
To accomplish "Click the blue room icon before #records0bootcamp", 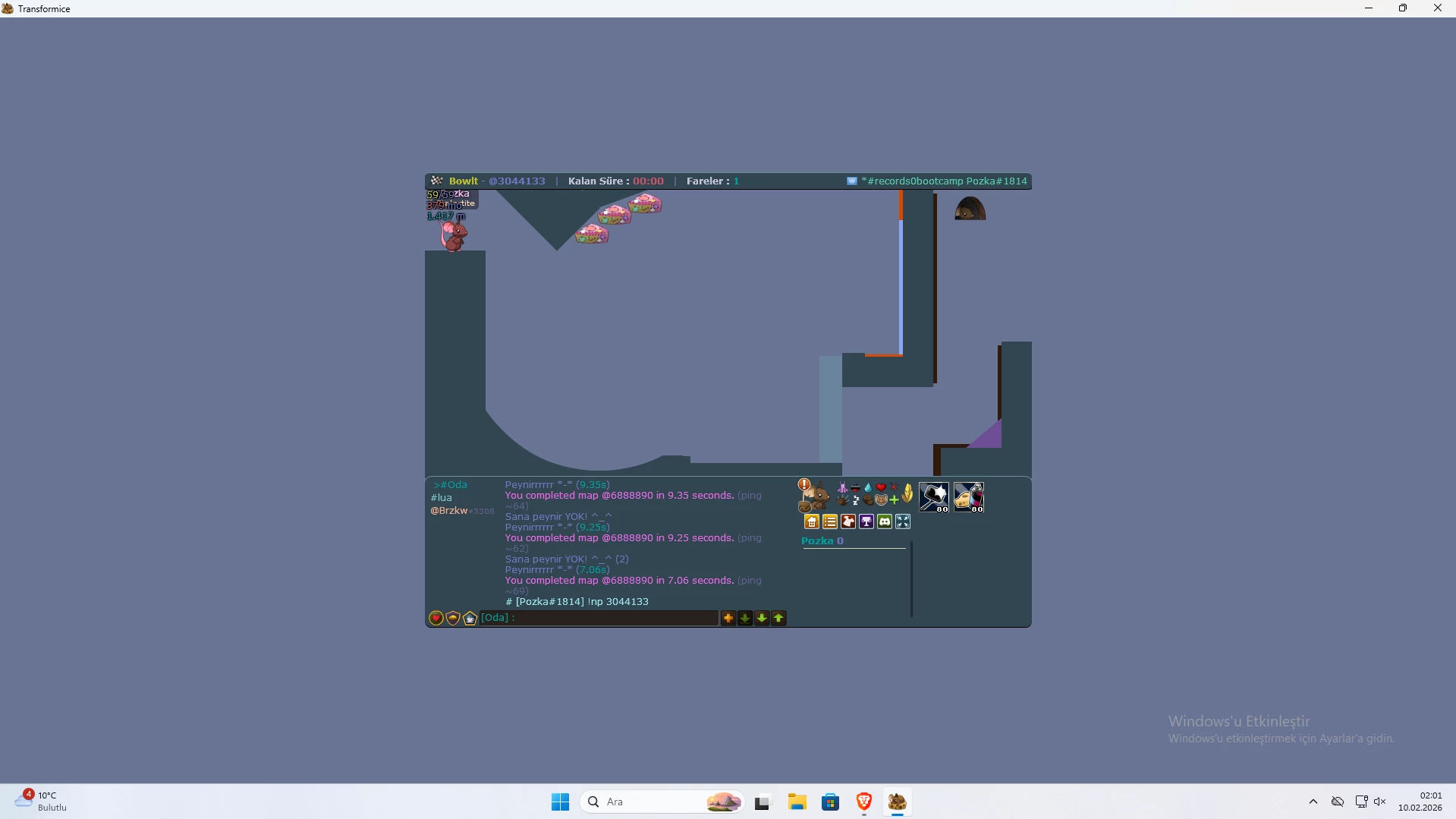I will (852, 181).
